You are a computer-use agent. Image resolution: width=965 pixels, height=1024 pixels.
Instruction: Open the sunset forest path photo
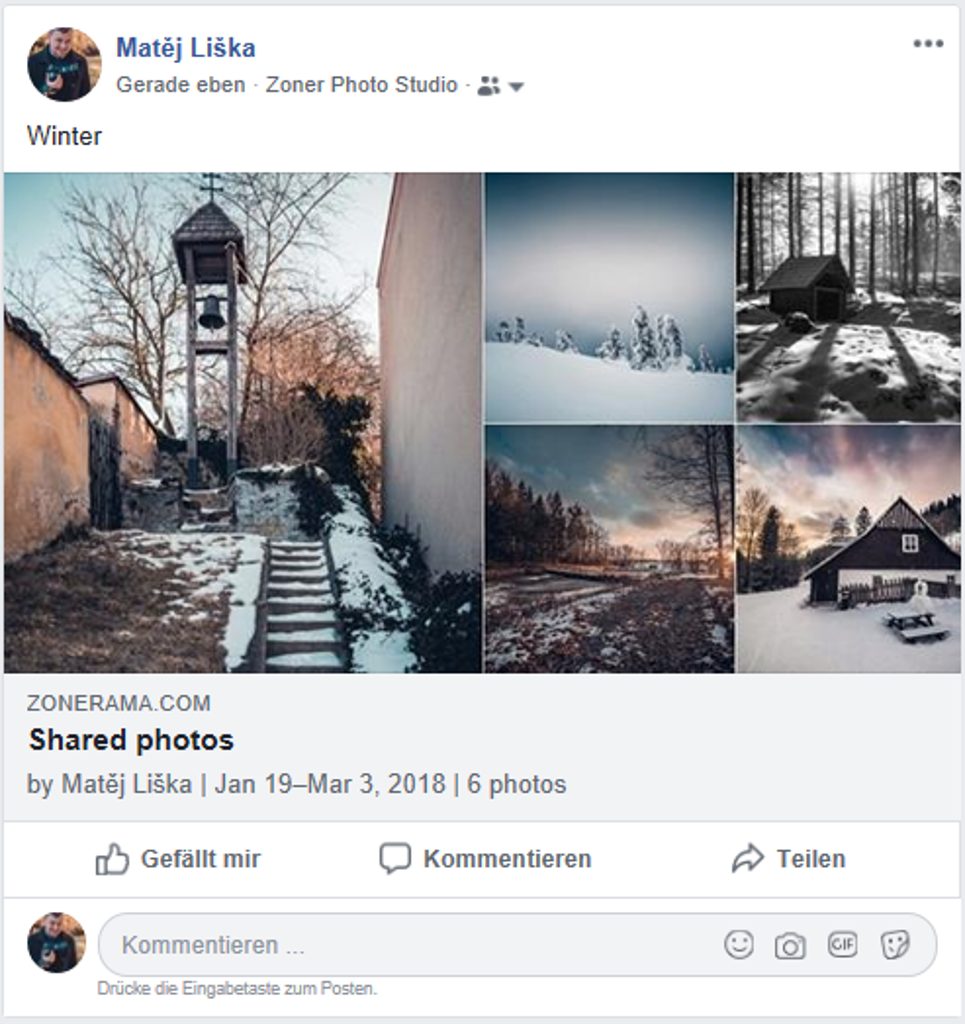click(x=609, y=548)
